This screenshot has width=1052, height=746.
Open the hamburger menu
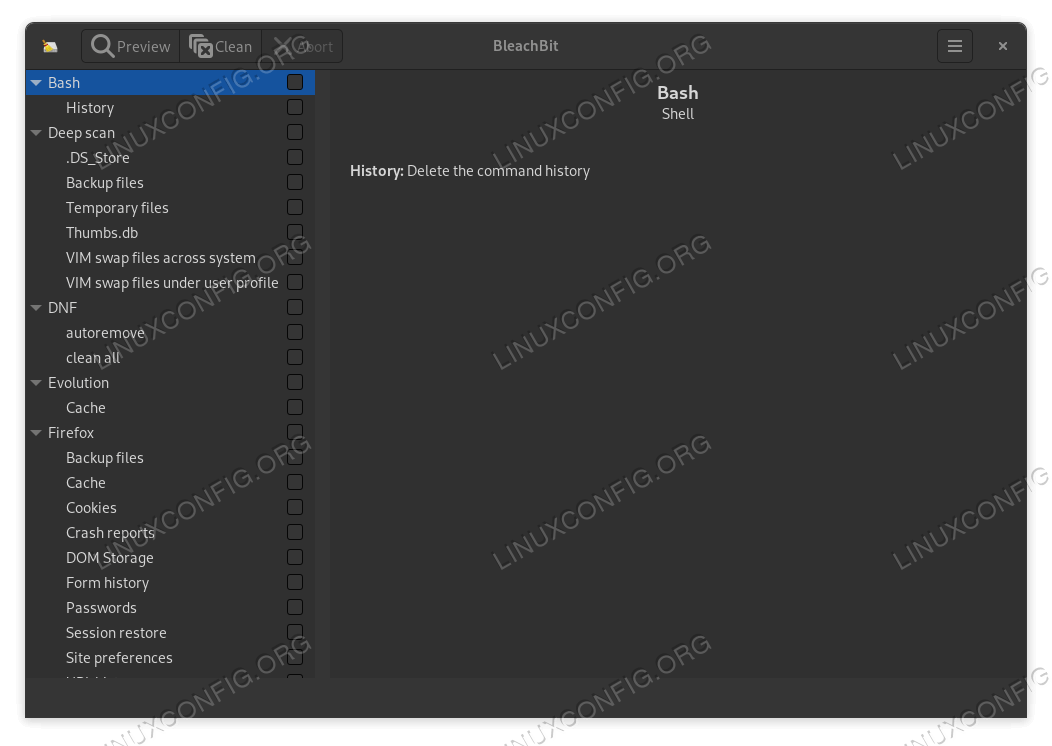(955, 46)
